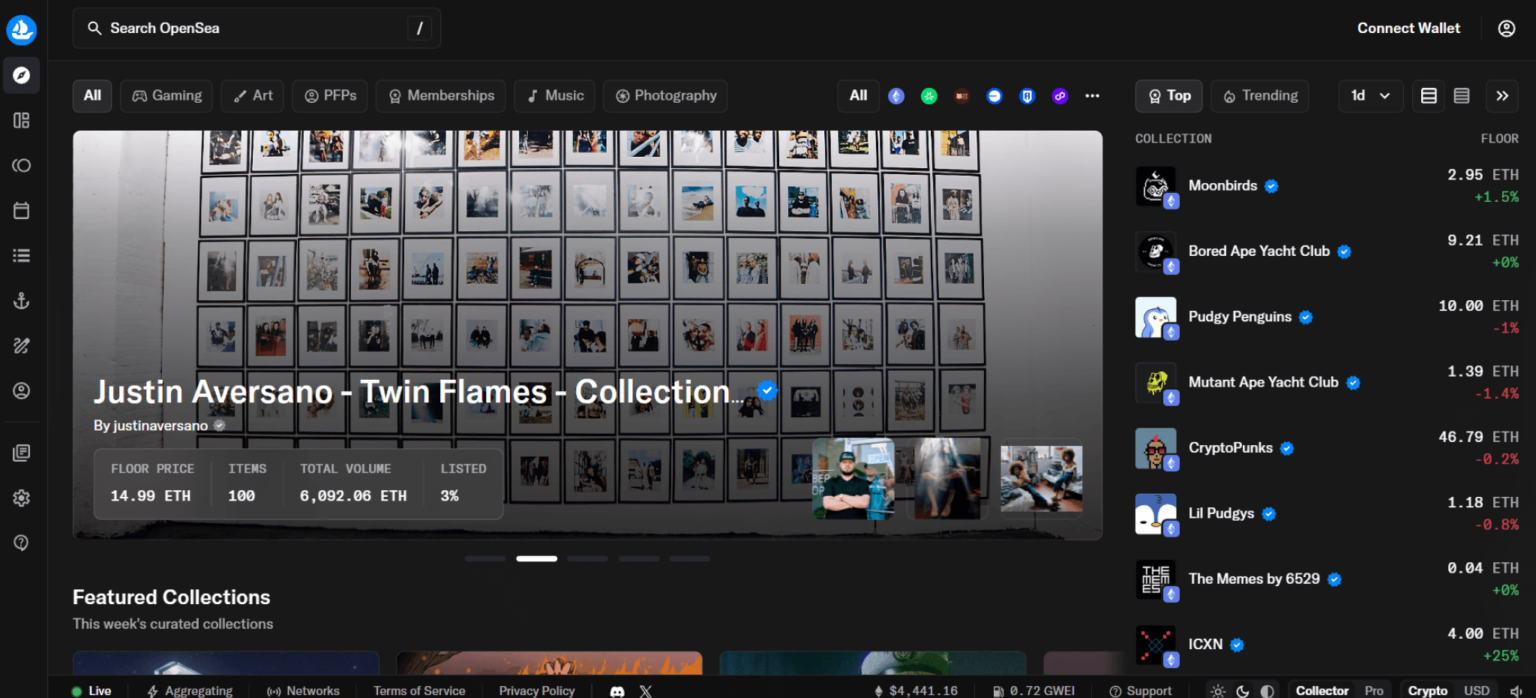Filter by the Polygon purple chain icon
The height and width of the screenshot is (698, 1536).
point(1059,96)
